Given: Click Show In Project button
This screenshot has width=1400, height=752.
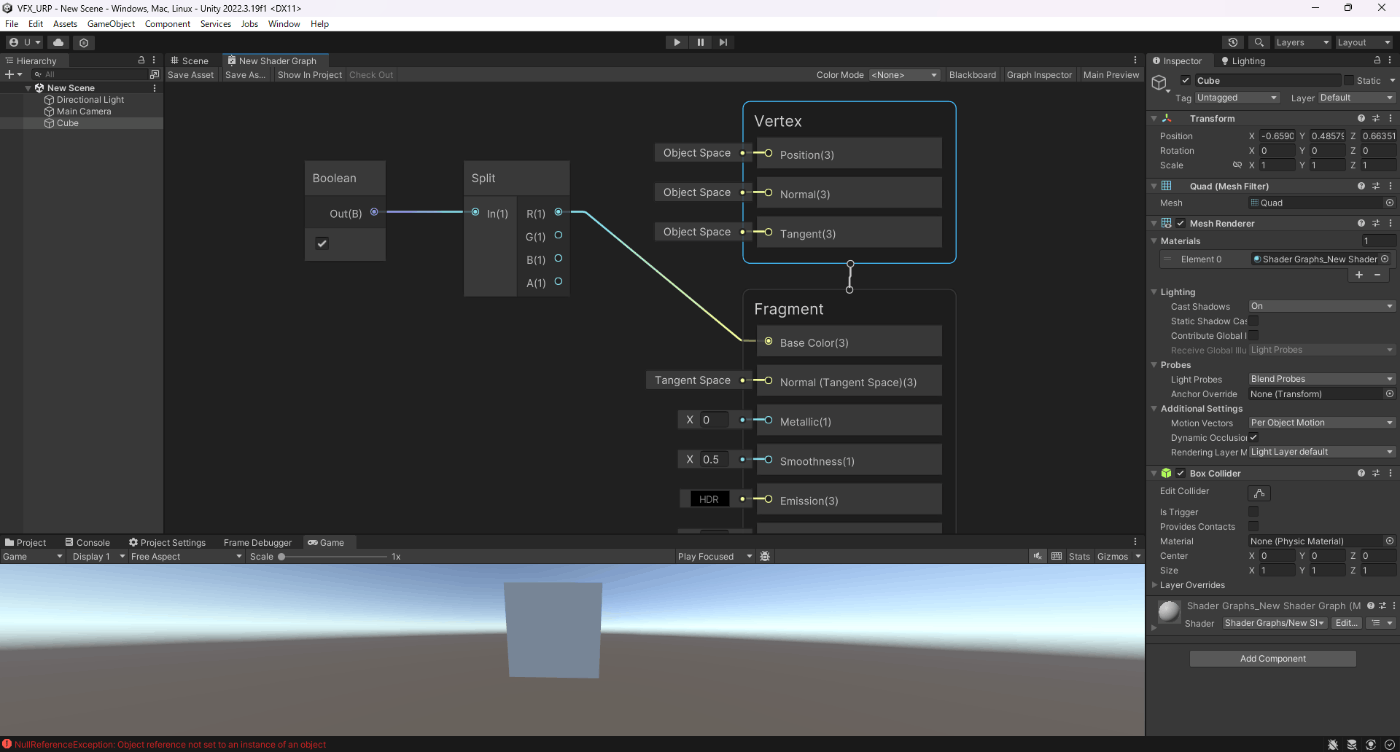Looking at the screenshot, I should click(x=309, y=75).
